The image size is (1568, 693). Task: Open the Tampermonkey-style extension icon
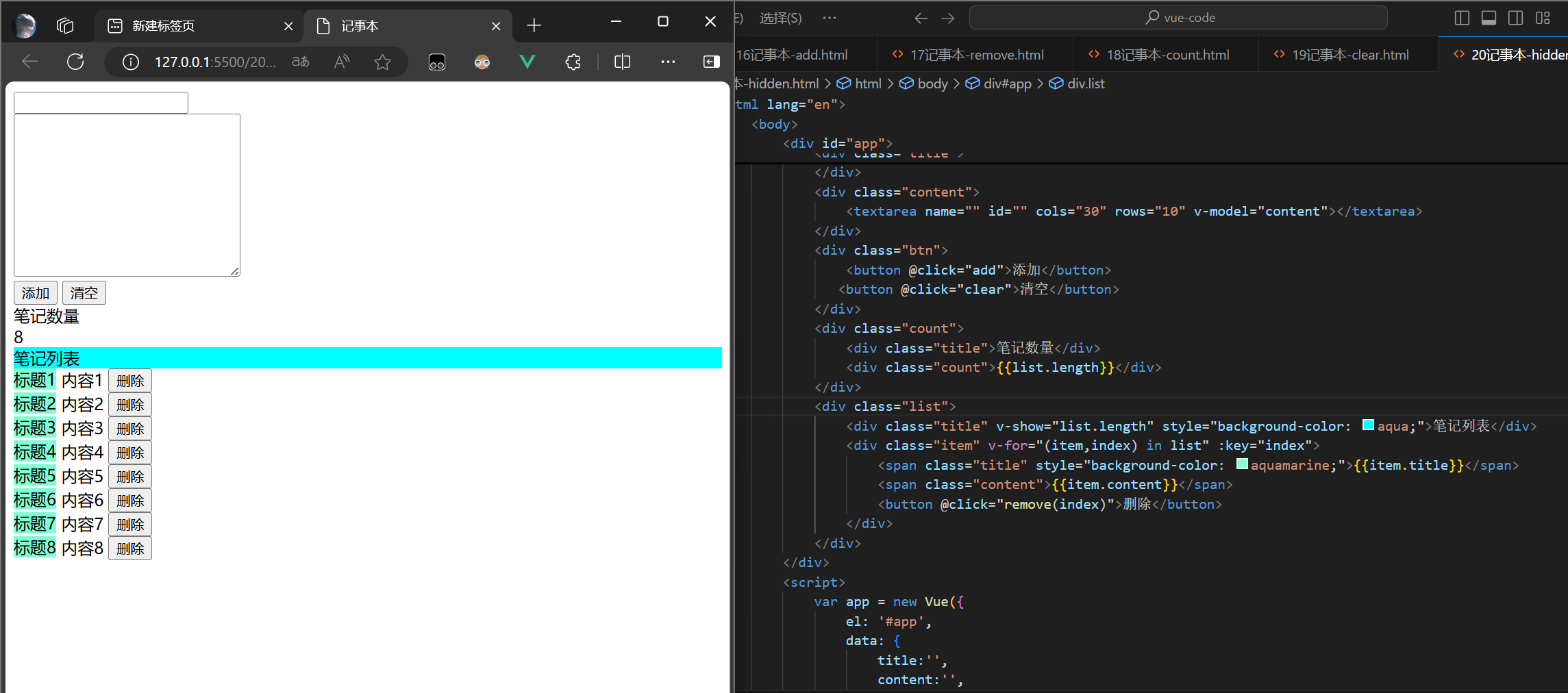pyautogui.click(x=437, y=62)
